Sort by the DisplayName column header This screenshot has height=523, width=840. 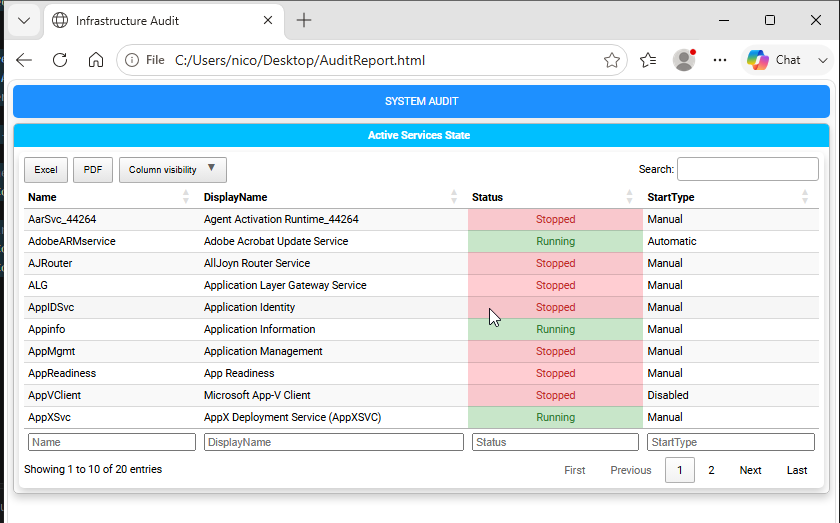pos(333,197)
